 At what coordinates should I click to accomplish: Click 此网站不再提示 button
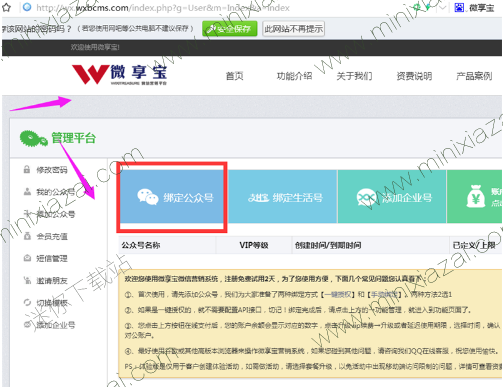coord(293,29)
